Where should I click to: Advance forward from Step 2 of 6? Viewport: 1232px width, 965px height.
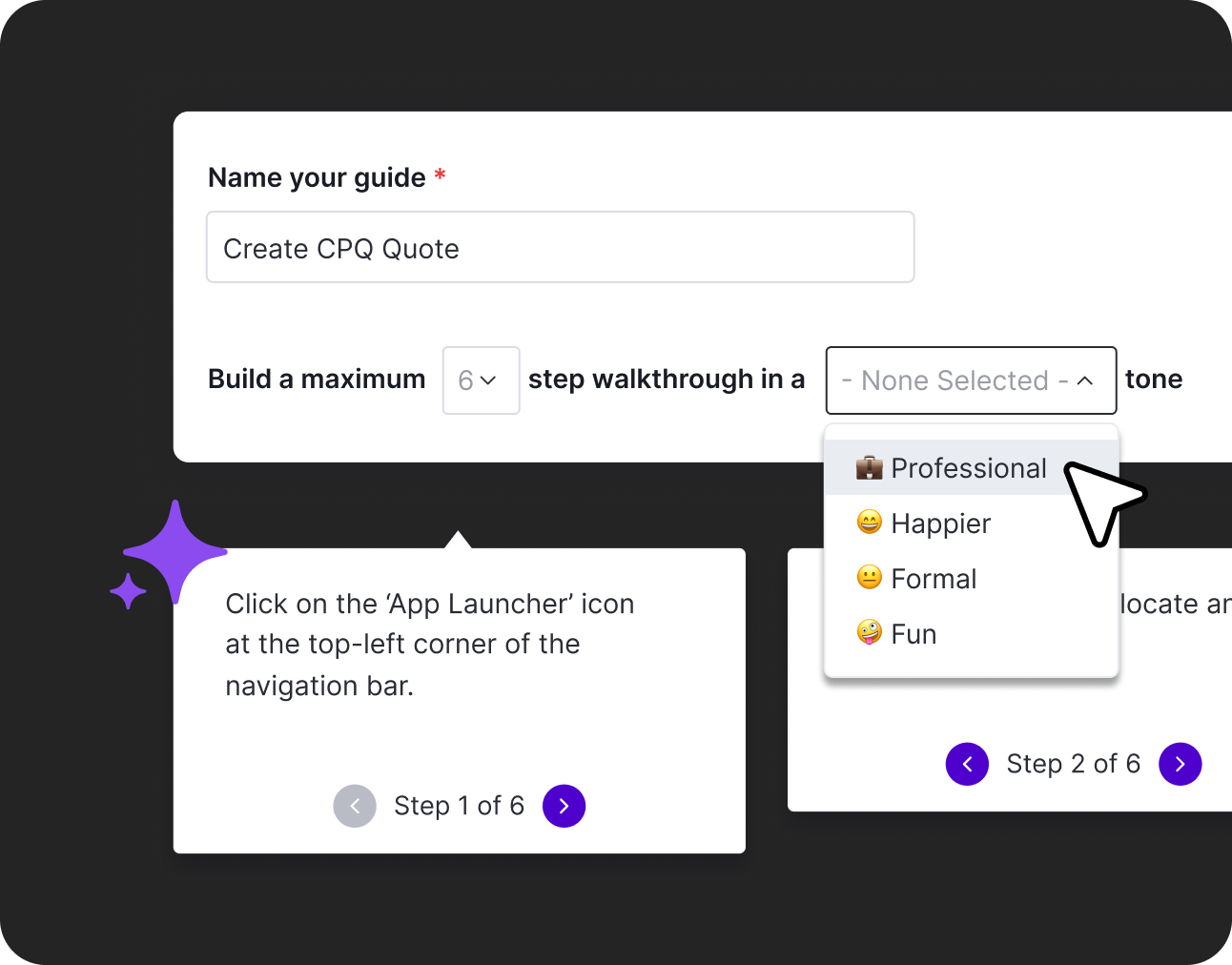coord(1180,764)
